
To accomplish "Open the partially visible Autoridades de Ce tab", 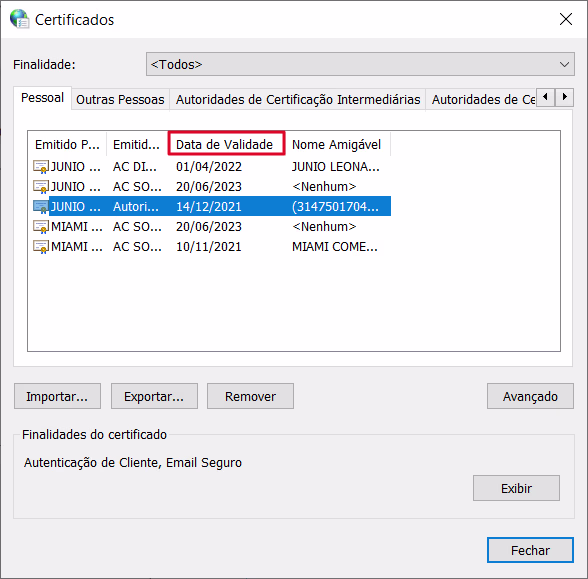I will (x=481, y=100).
